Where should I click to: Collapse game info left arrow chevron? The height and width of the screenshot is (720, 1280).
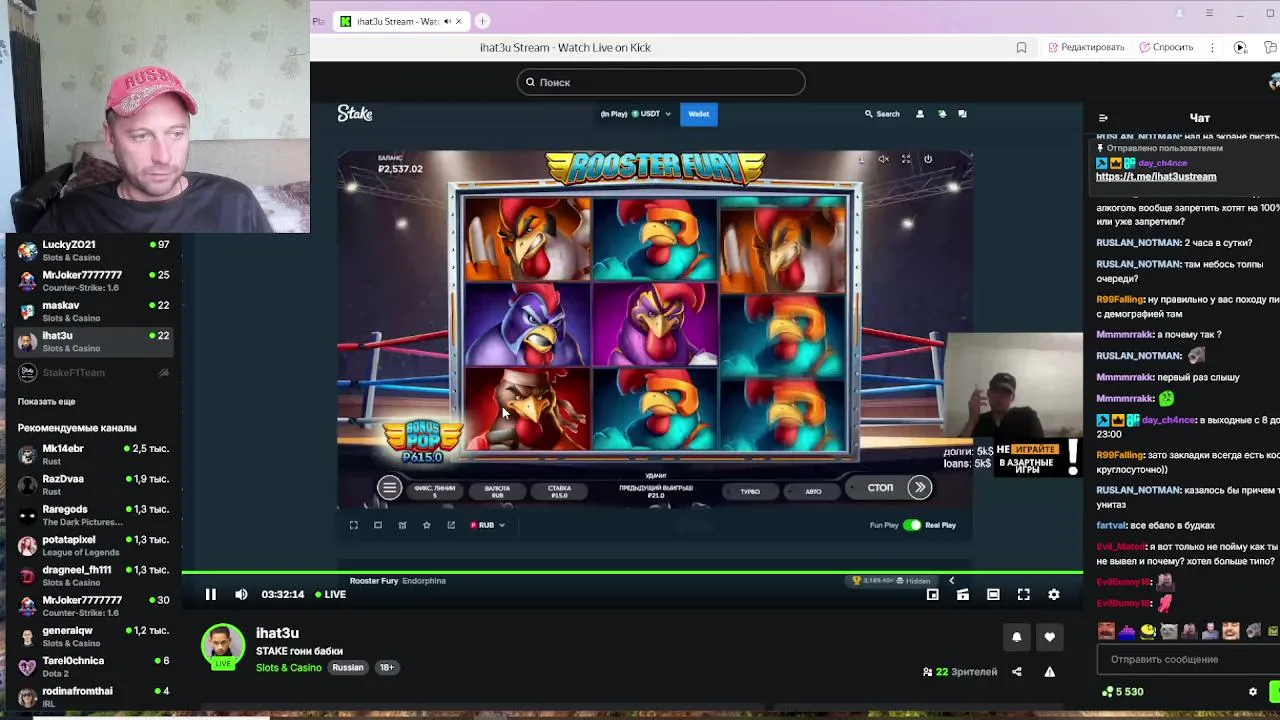pyautogui.click(x=951, y=580)
